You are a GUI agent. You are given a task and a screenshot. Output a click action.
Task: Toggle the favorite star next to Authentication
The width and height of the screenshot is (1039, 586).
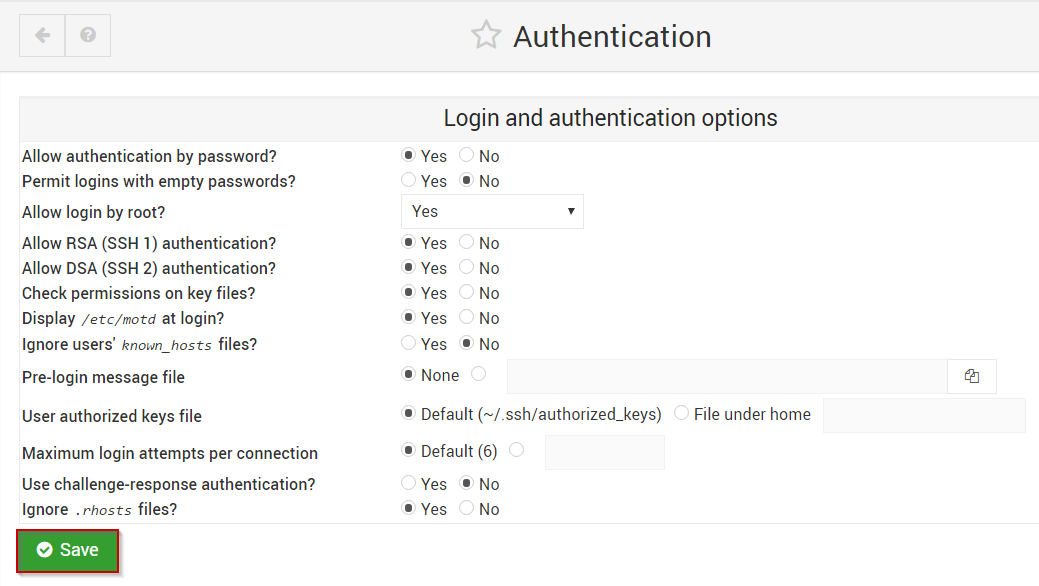point(486,35)
